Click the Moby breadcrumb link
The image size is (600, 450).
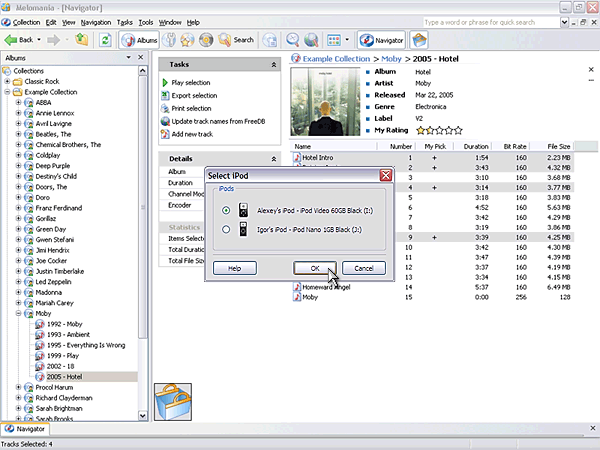click(391, 59)
